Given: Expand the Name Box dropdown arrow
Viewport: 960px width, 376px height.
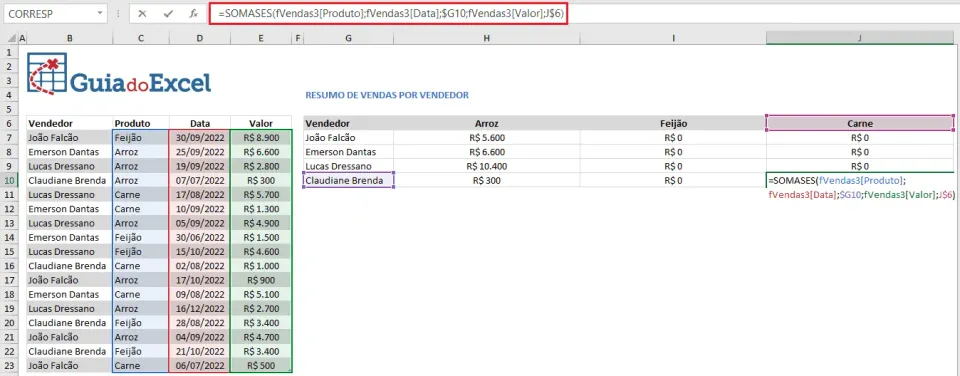Looking at the screenshot, I should click(x=100, y=13).
